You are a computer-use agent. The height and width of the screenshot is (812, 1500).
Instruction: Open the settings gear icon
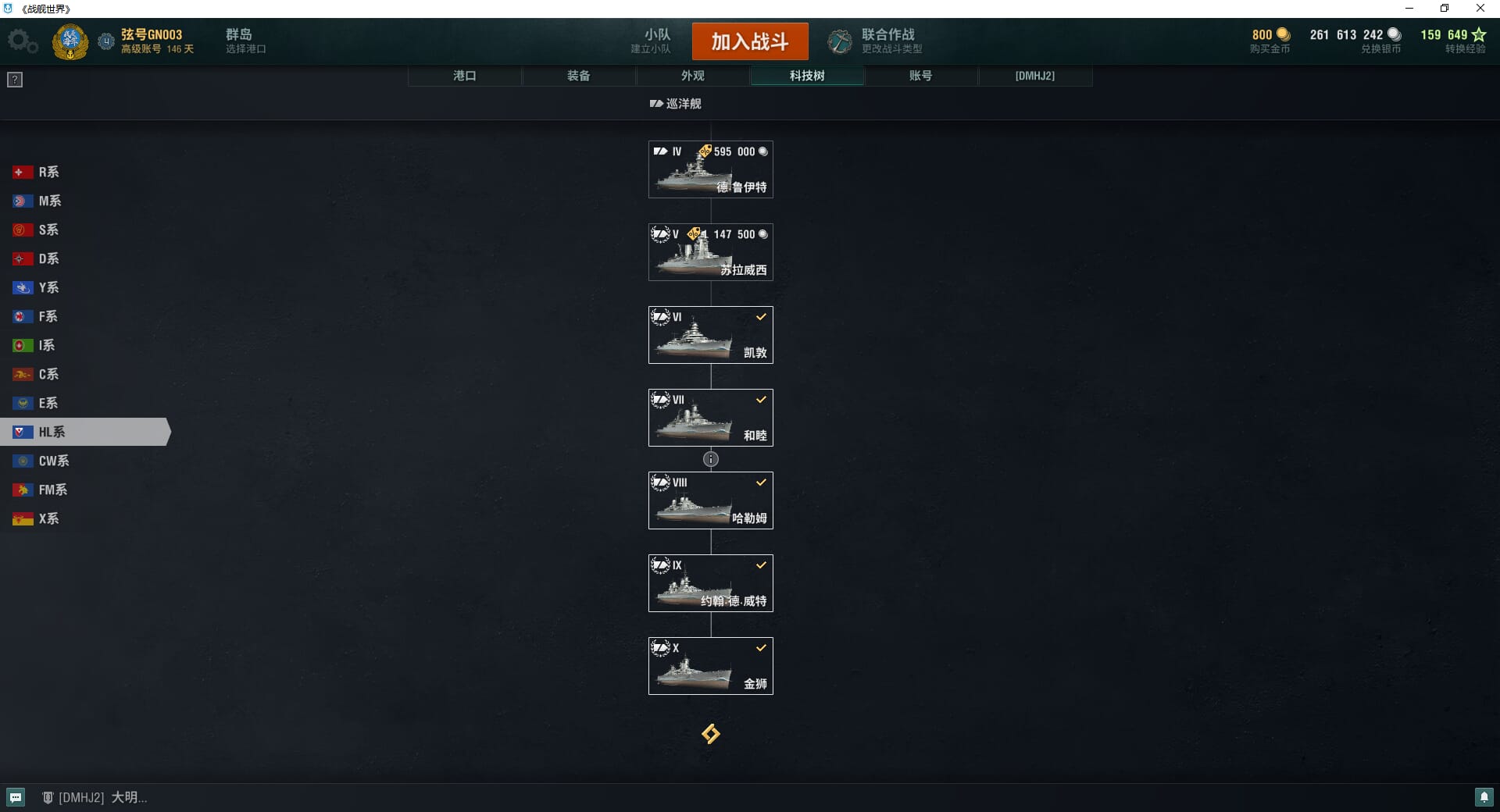pyautogui.click(x=22, y=41)
